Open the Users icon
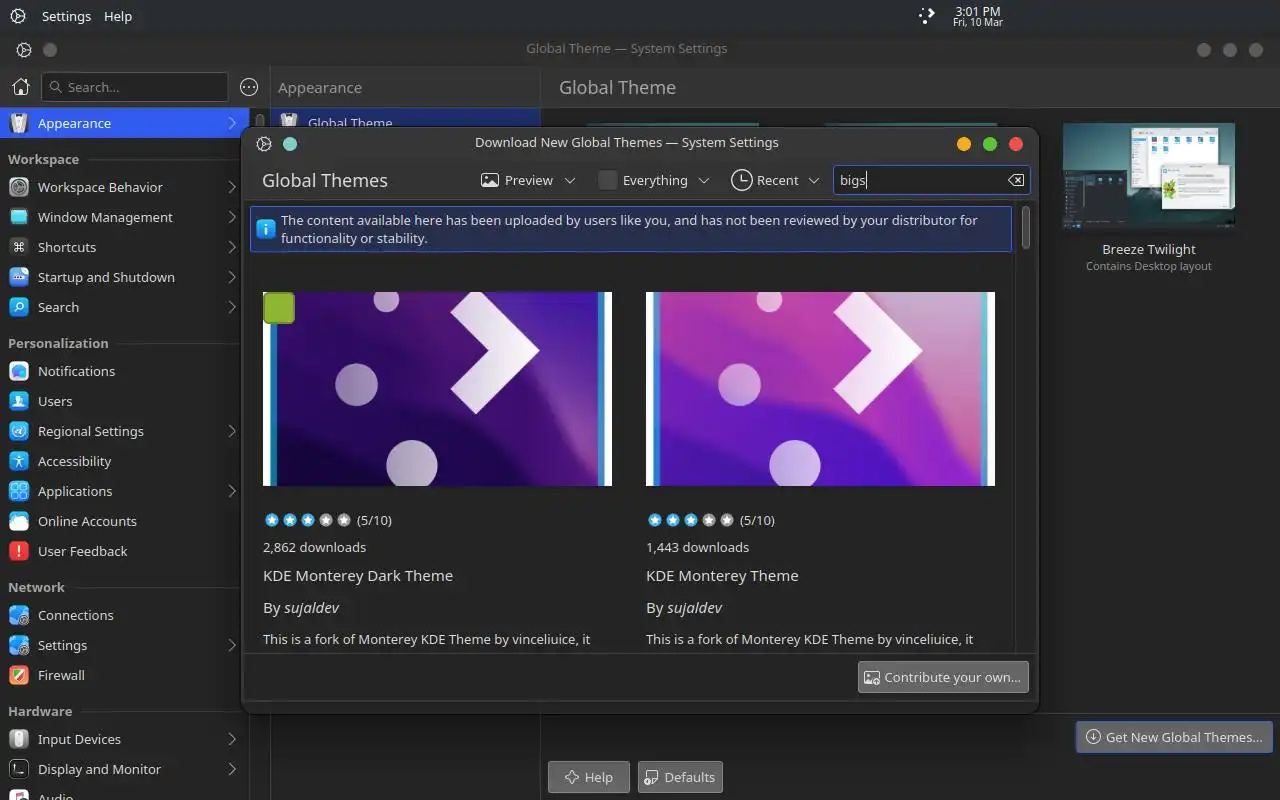This screenshot has width=1280, height=800. tap(19, 401)
